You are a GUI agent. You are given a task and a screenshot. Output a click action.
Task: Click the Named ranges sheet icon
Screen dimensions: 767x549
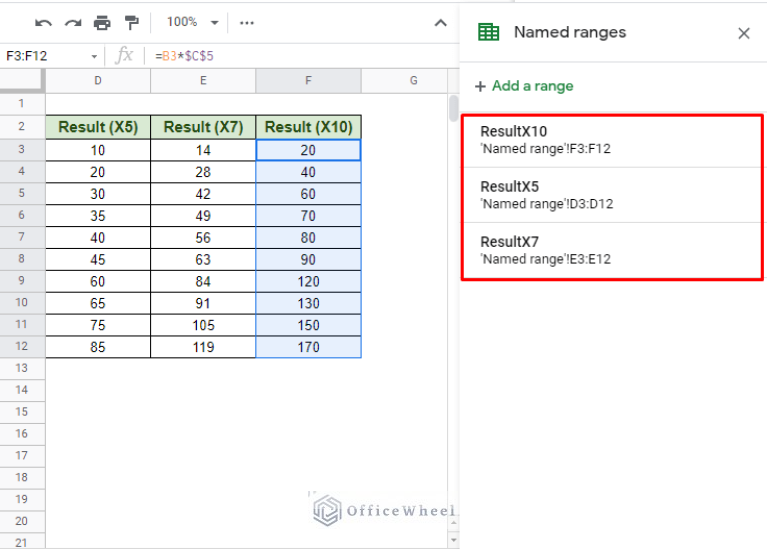488,33
